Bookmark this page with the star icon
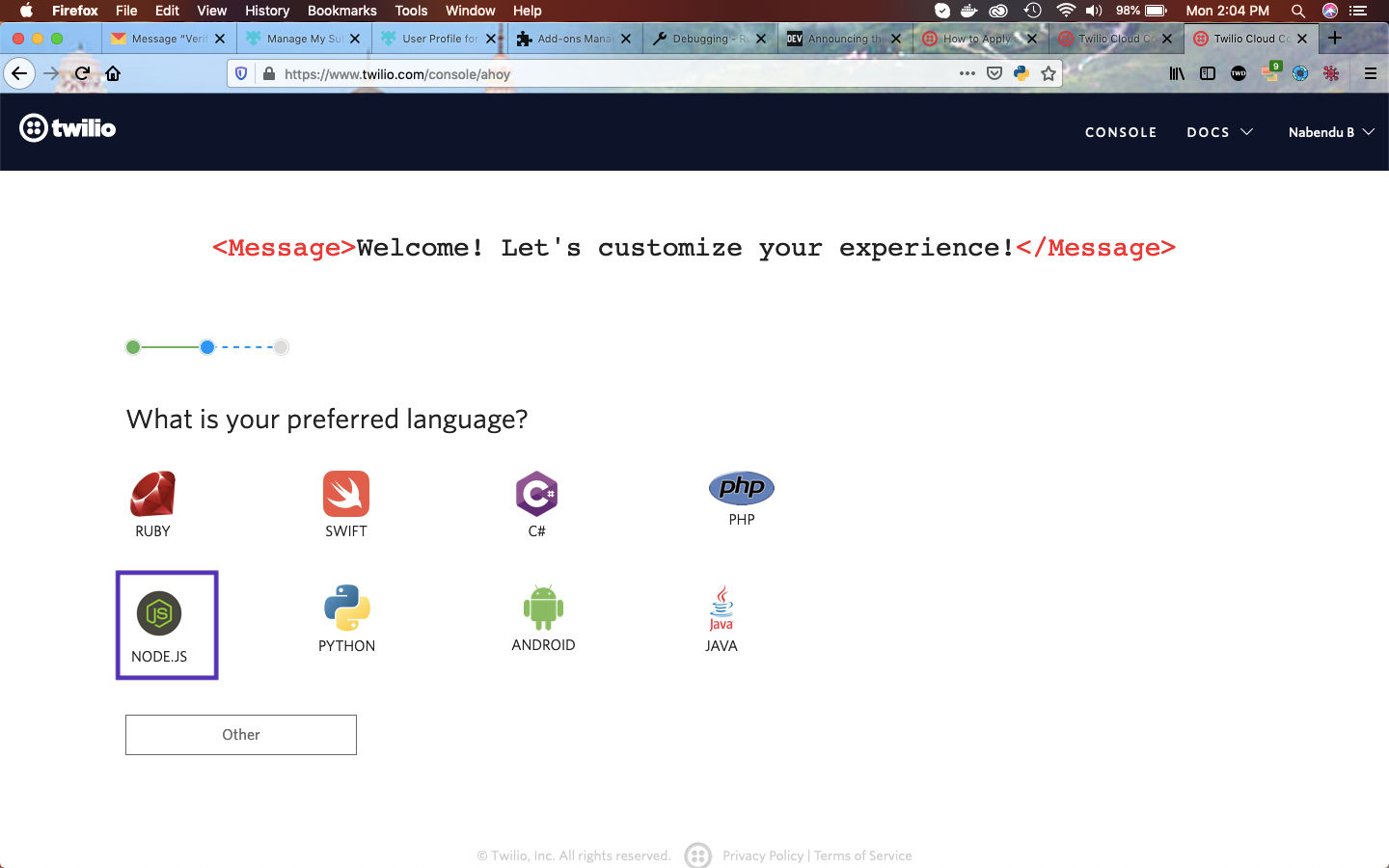The height and width of the screenshot is (868, 1389). (1049, 73)
